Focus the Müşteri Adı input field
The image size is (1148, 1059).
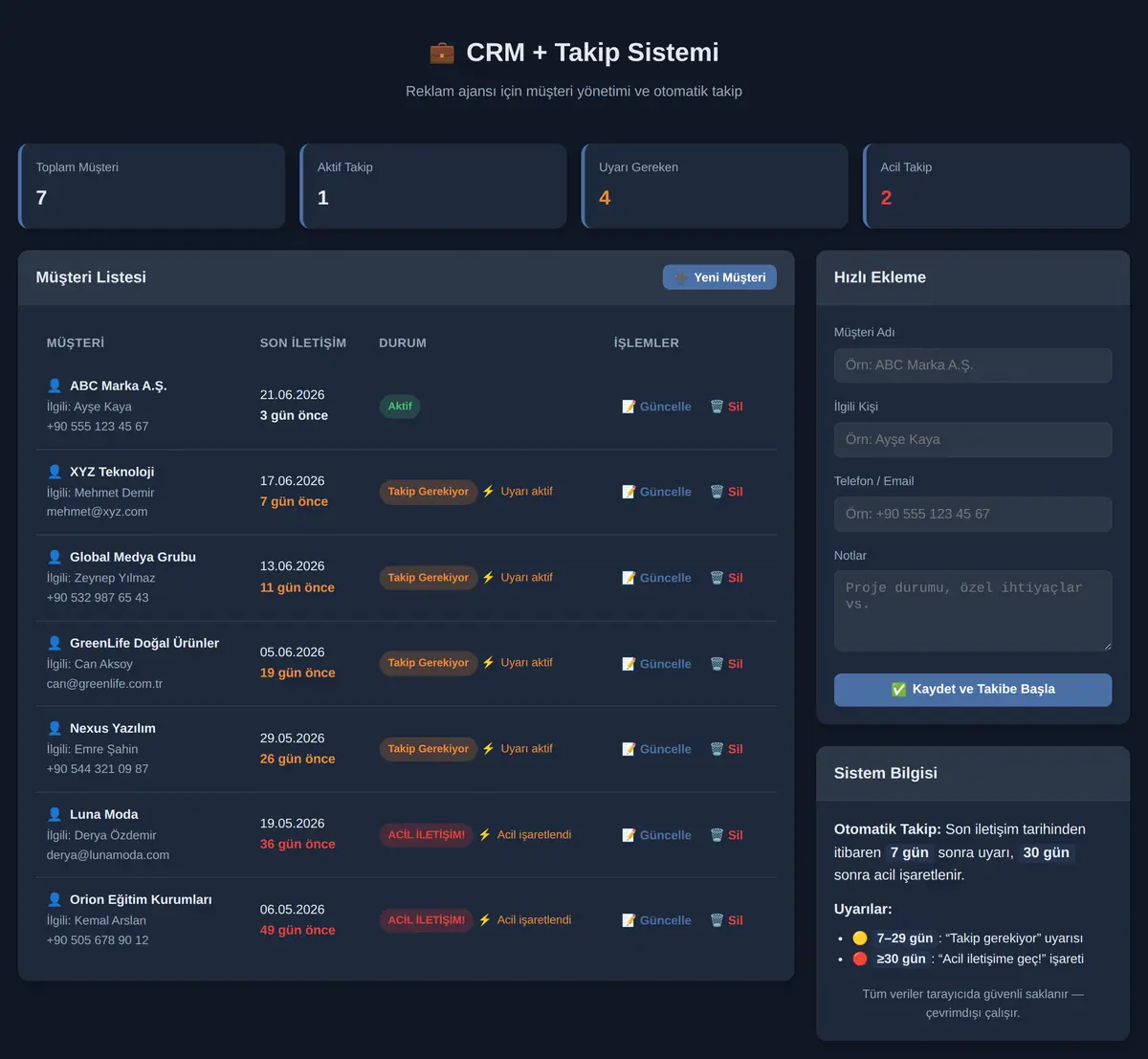click(973, 365)
